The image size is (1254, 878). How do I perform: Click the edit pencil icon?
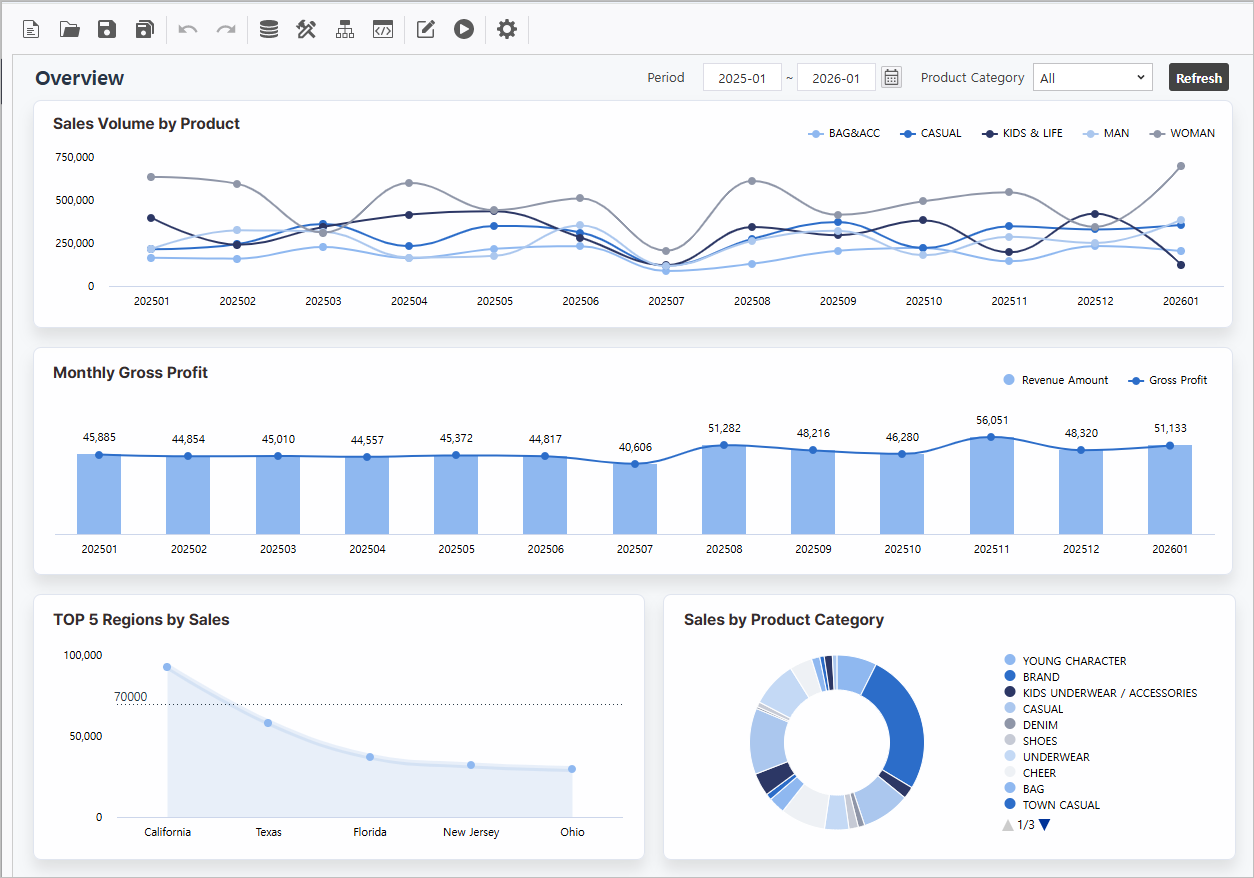click(425, 29)
